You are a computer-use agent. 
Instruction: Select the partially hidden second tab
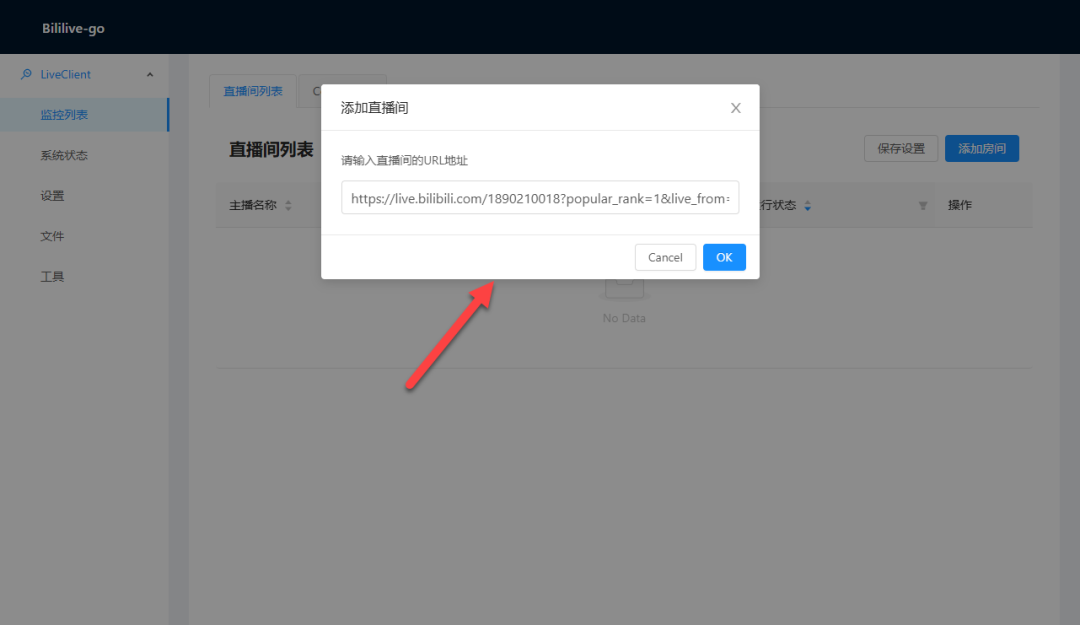click(x=311, y=91)
